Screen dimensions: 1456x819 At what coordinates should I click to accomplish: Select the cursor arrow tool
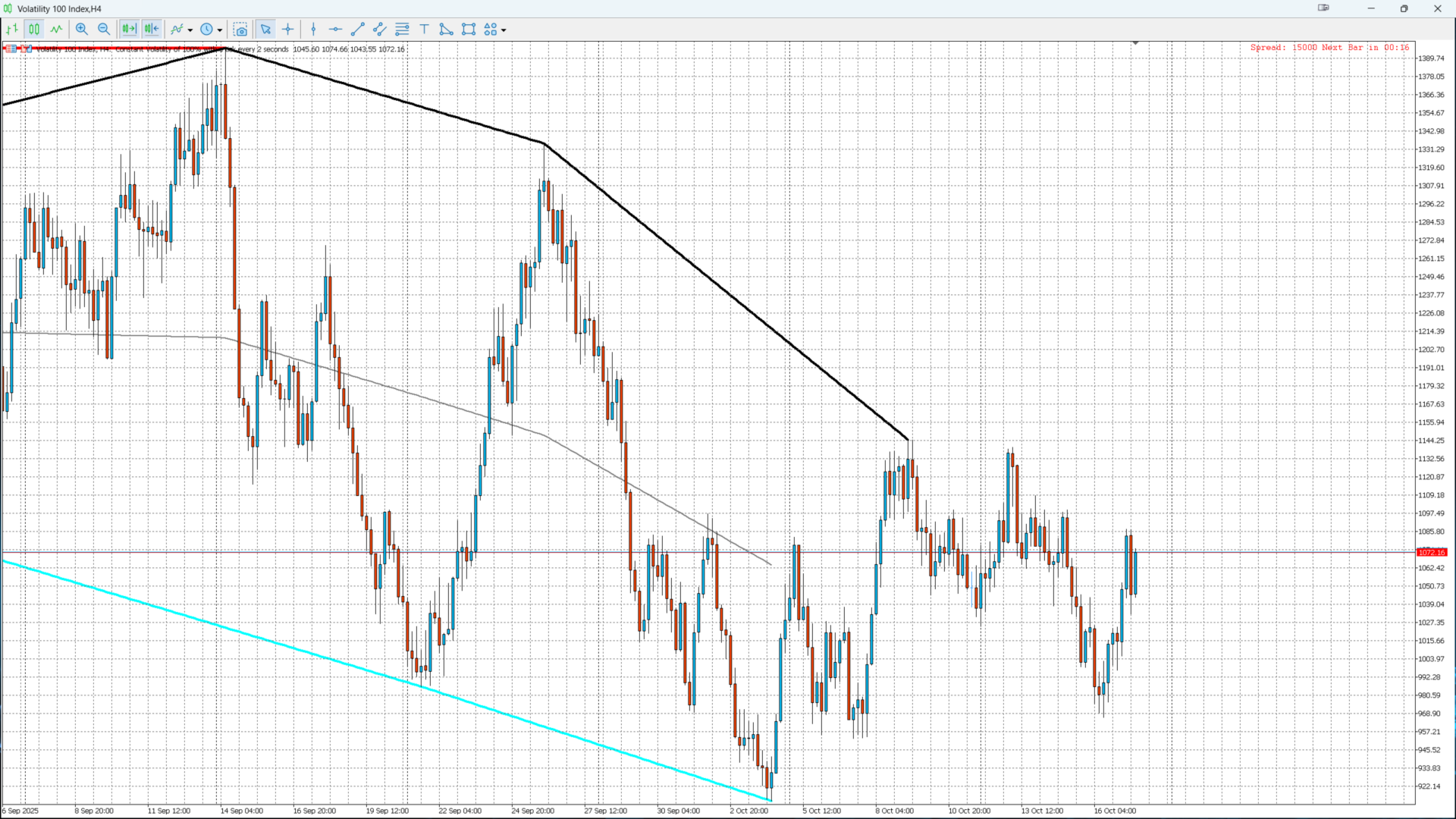265,30
